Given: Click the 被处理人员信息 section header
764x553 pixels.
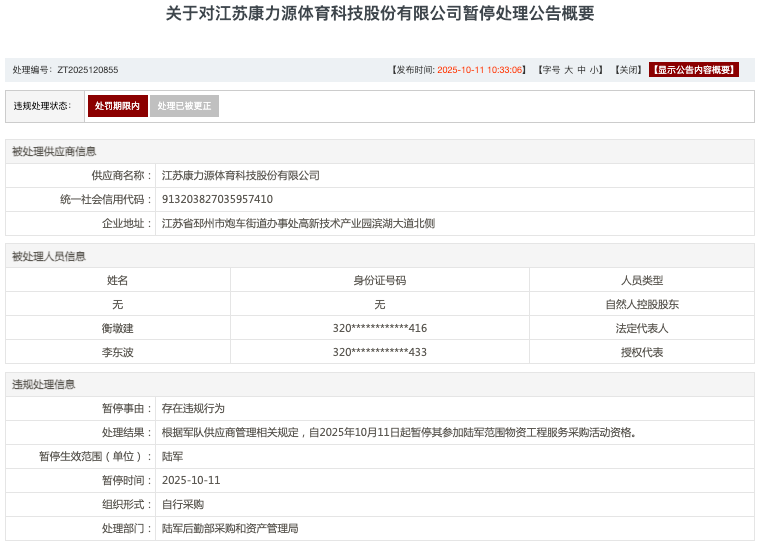Looking at the screenshot, I should [49, 256].
